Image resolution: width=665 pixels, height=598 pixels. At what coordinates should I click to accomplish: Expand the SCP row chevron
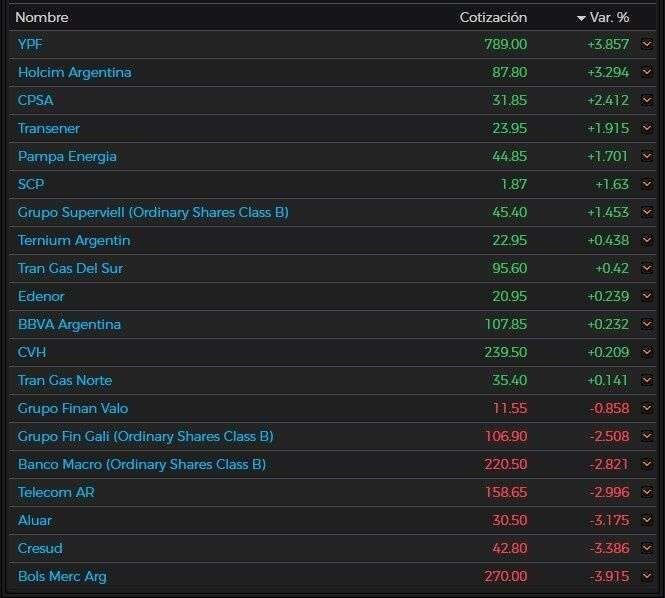pyautogui.click(x=647, y=184)
